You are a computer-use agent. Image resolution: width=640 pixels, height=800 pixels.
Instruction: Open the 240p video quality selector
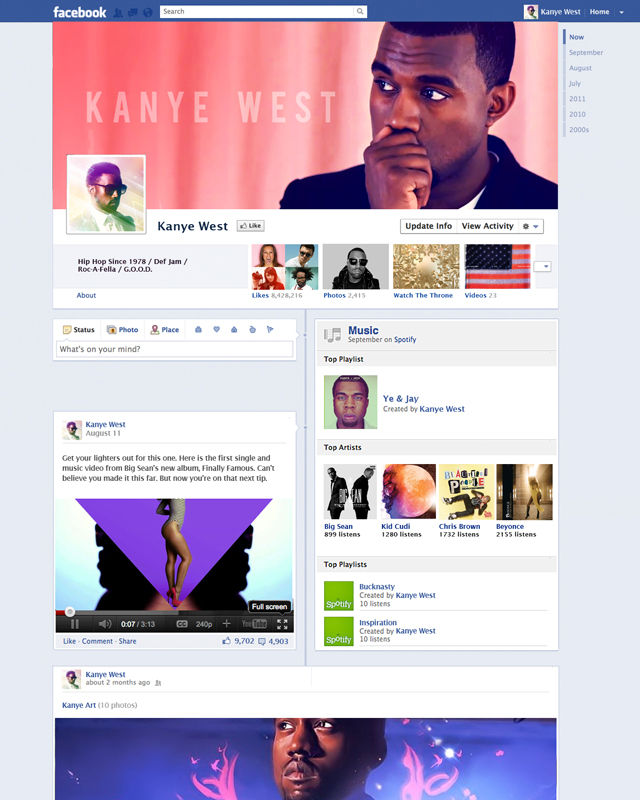204,624
